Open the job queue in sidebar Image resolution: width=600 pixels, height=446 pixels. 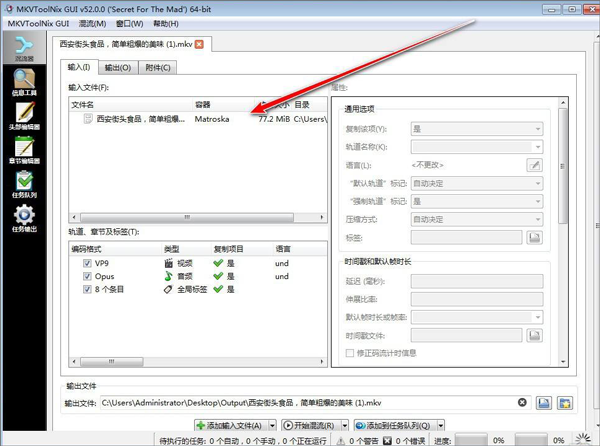pyautogui.click(x=24, y=184)
